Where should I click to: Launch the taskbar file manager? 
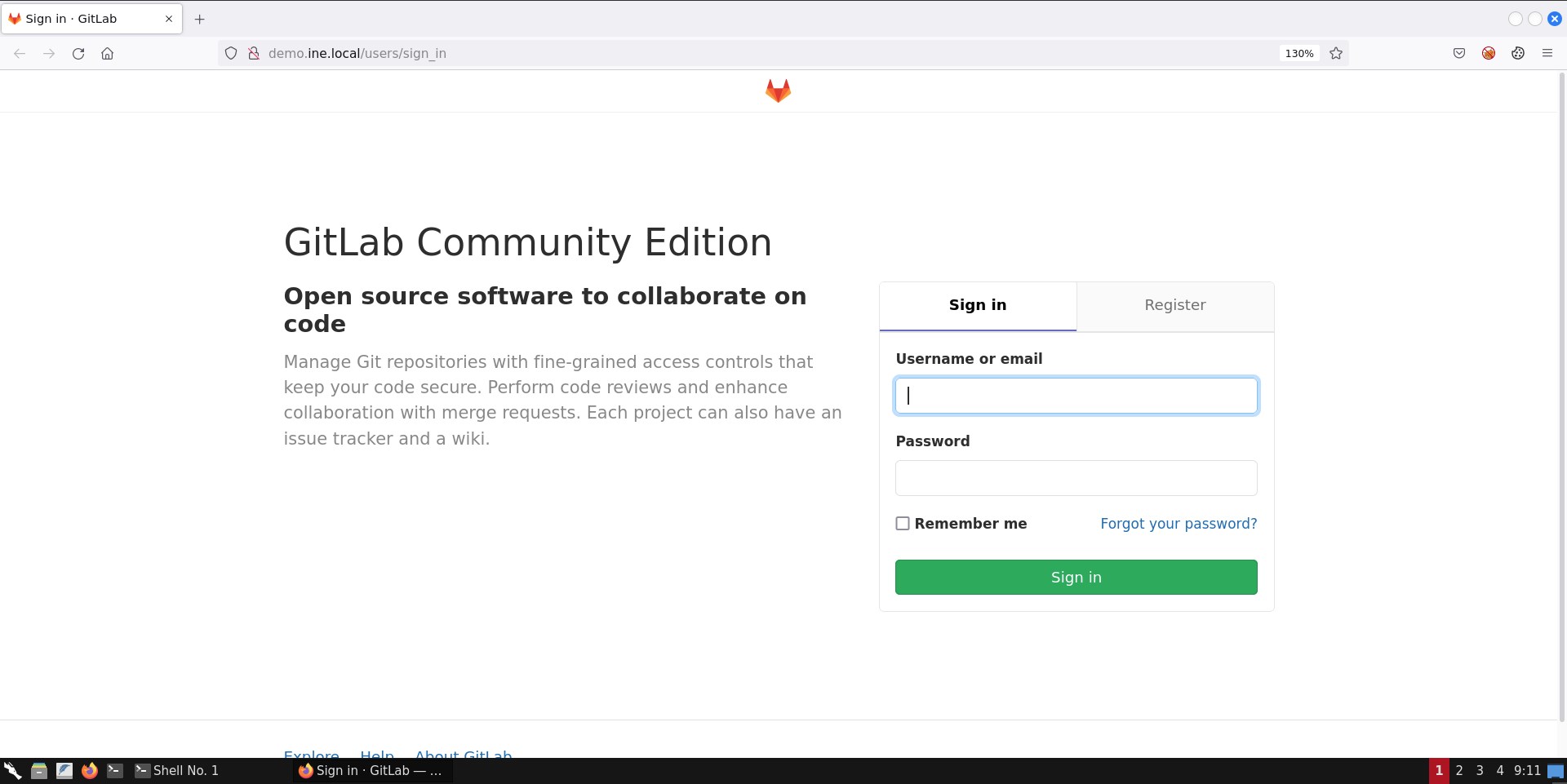tap(39, 771)
